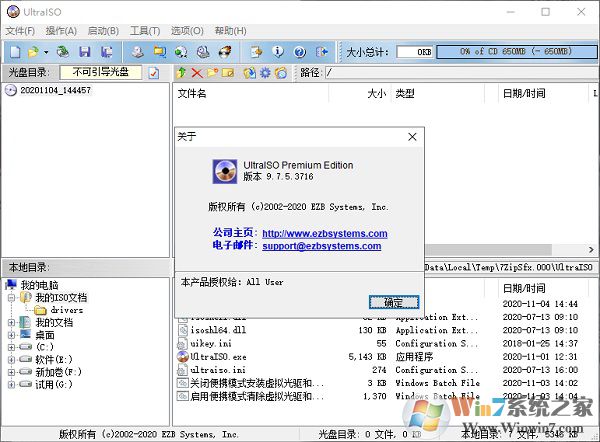Screen dimensions: 600x442
Task: Open the 启动(B) menu
Action: 103,31
